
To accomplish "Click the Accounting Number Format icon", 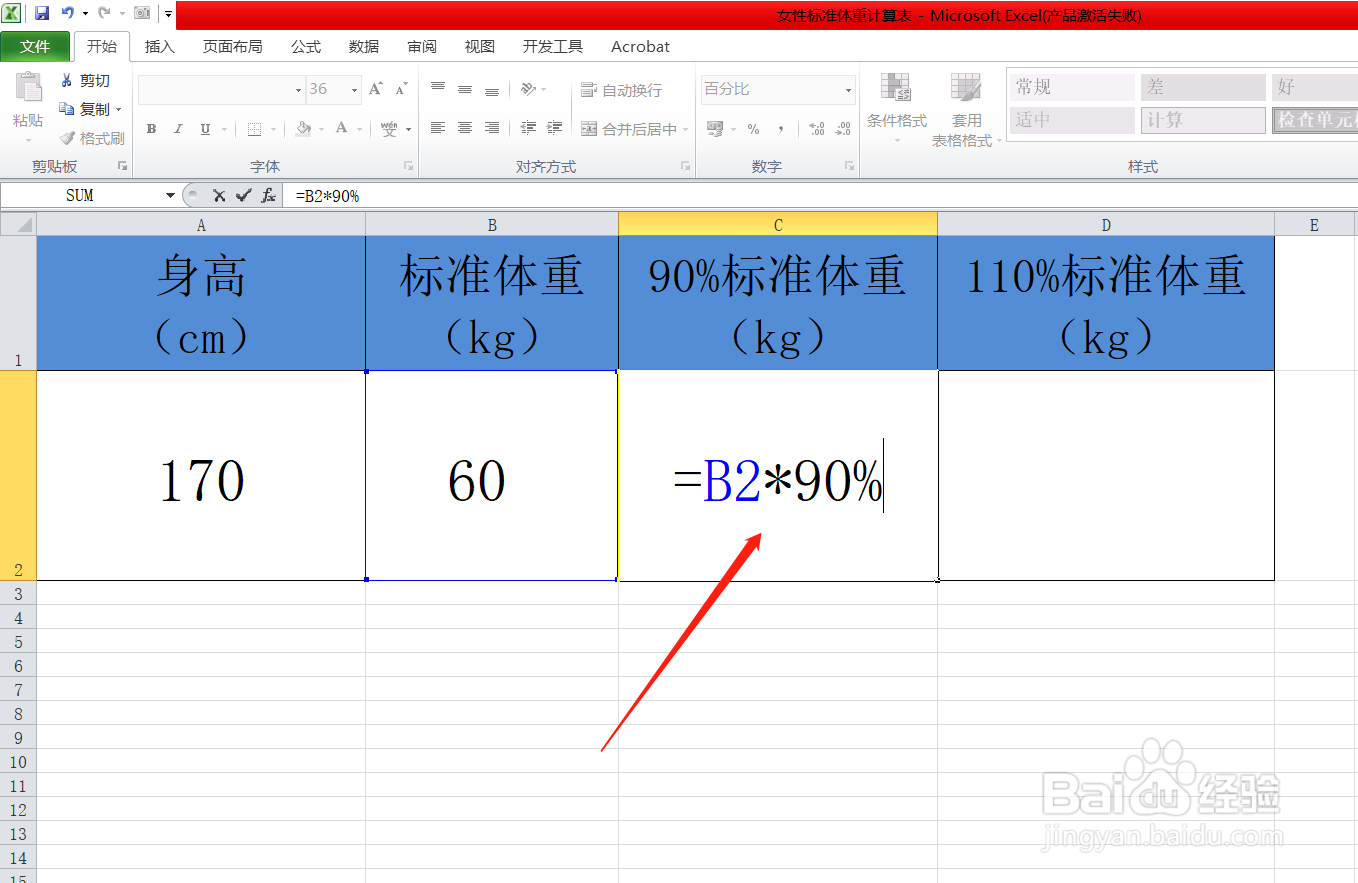I will (x=714, y=129).
